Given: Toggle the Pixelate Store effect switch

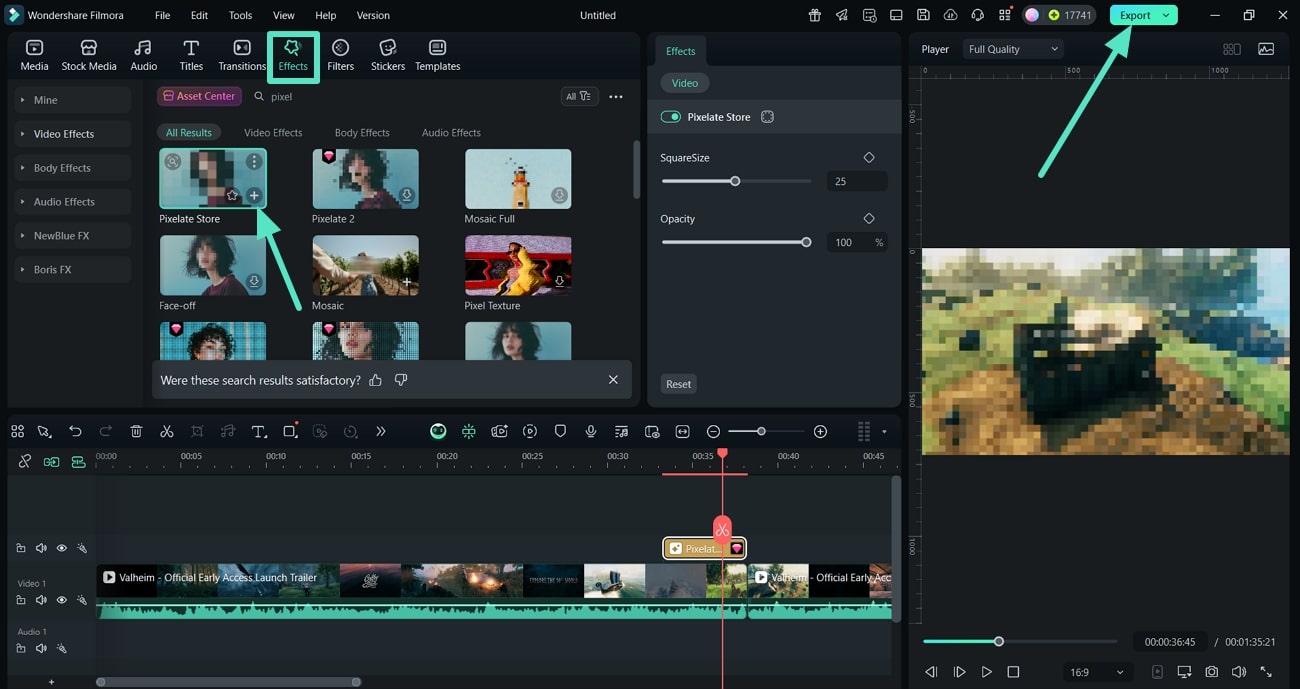Looking at the screenshot, I should [670, 117].
